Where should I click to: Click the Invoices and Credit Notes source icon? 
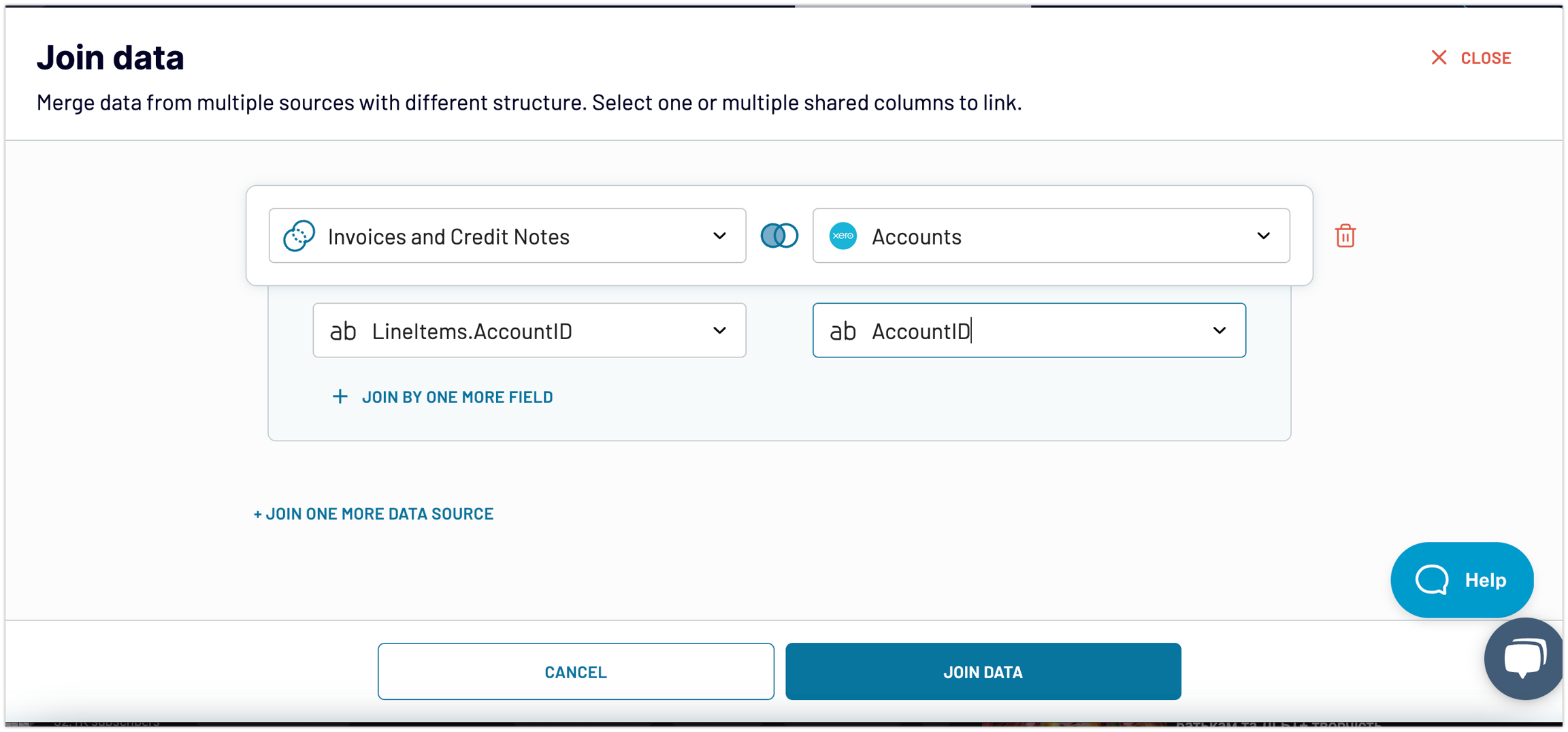(299, 236)
